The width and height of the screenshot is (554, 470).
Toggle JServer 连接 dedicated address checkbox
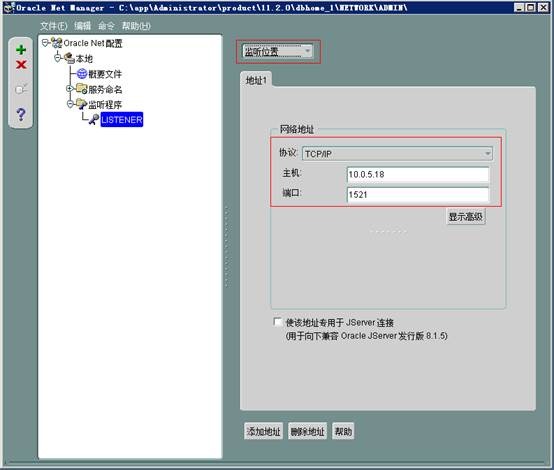[x=278, y=322]
